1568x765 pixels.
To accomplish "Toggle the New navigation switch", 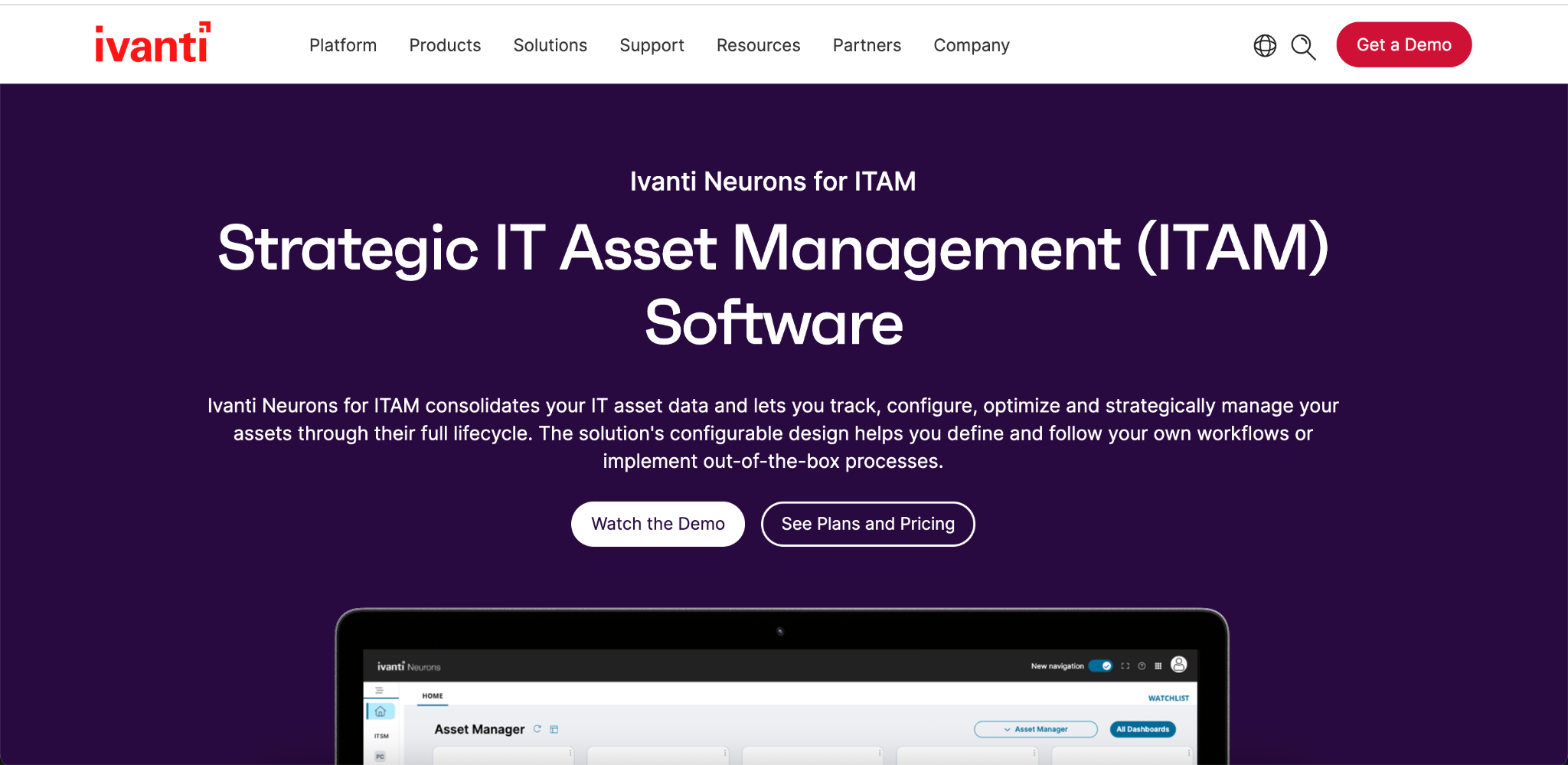I will pyautogui.click(x=1101, y=666).
